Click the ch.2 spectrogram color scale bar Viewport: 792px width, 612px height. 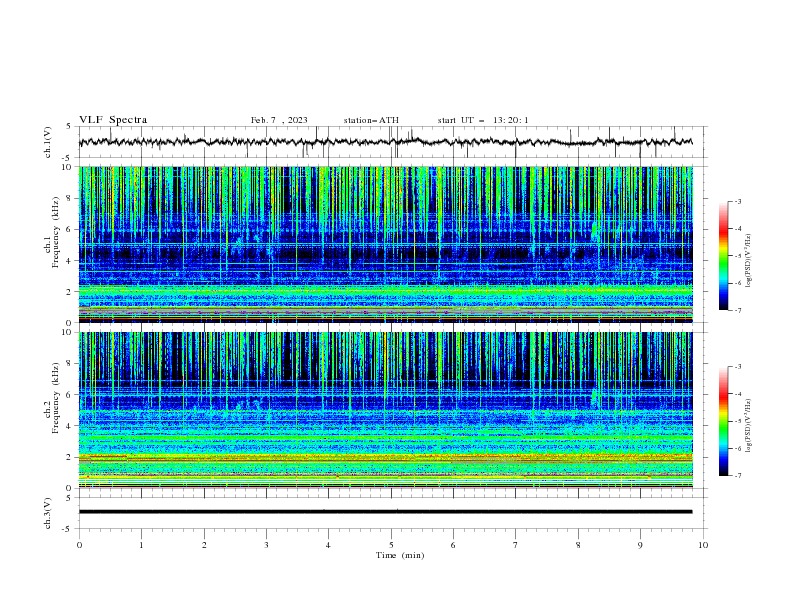[723, 421]
